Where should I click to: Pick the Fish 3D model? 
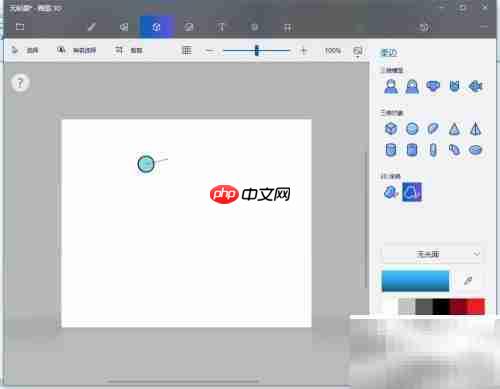click(476, 86)
